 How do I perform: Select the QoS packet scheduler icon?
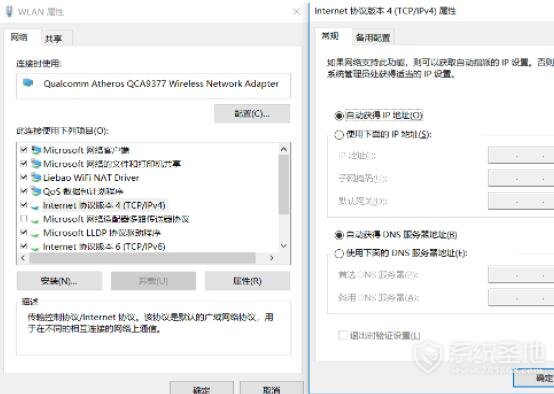(36, 191)
